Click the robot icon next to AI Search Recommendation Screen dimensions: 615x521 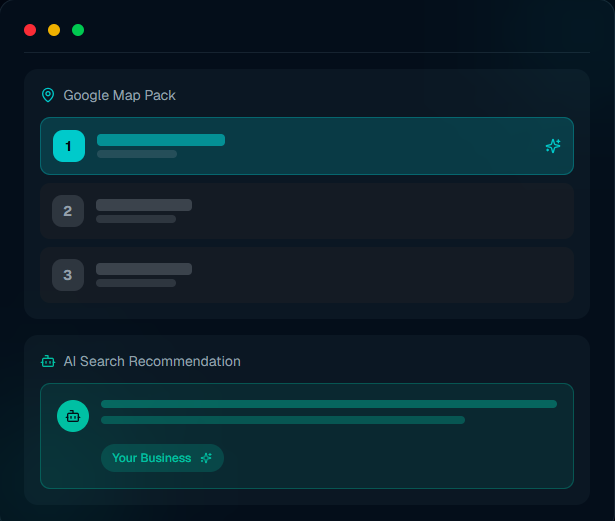pyautogui.click(x=48, y=361)
